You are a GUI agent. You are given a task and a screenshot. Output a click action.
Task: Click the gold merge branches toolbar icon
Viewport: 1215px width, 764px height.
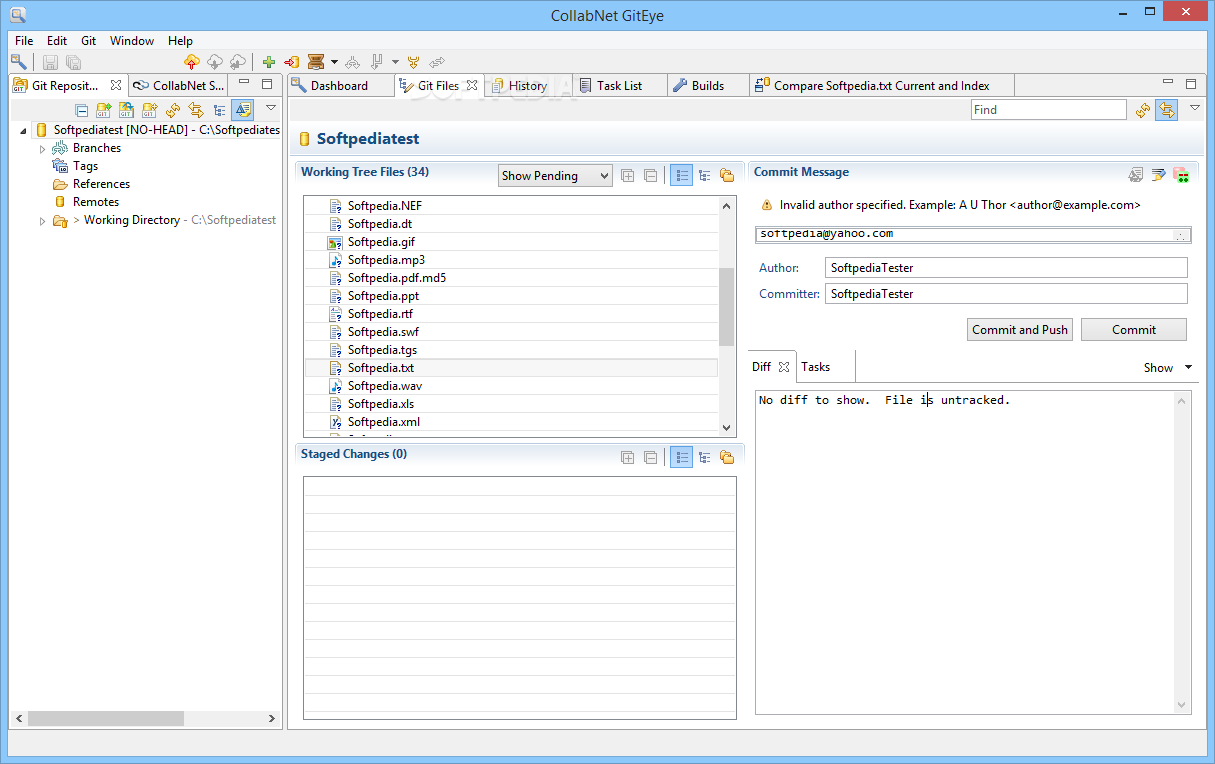coord(414,62)
